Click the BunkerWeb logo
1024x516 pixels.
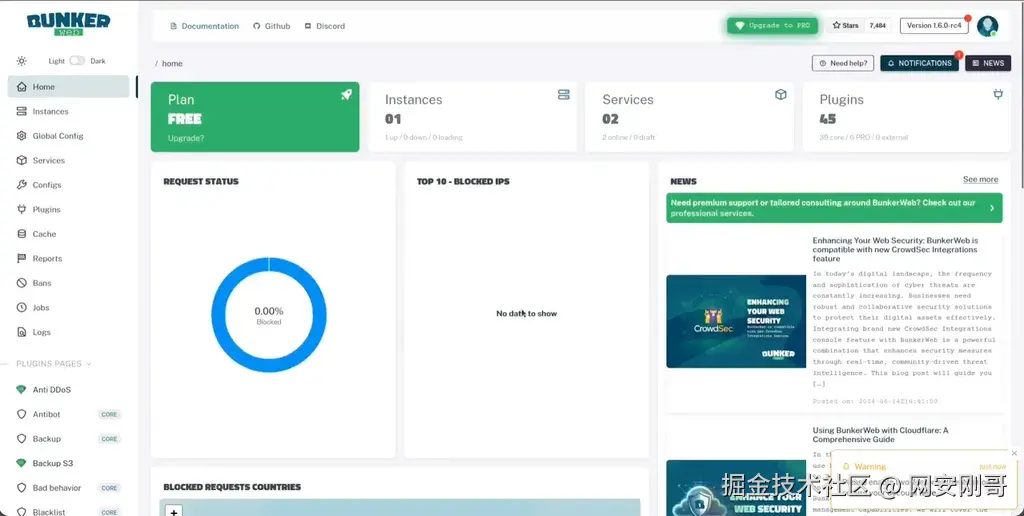tap(69, 25)
